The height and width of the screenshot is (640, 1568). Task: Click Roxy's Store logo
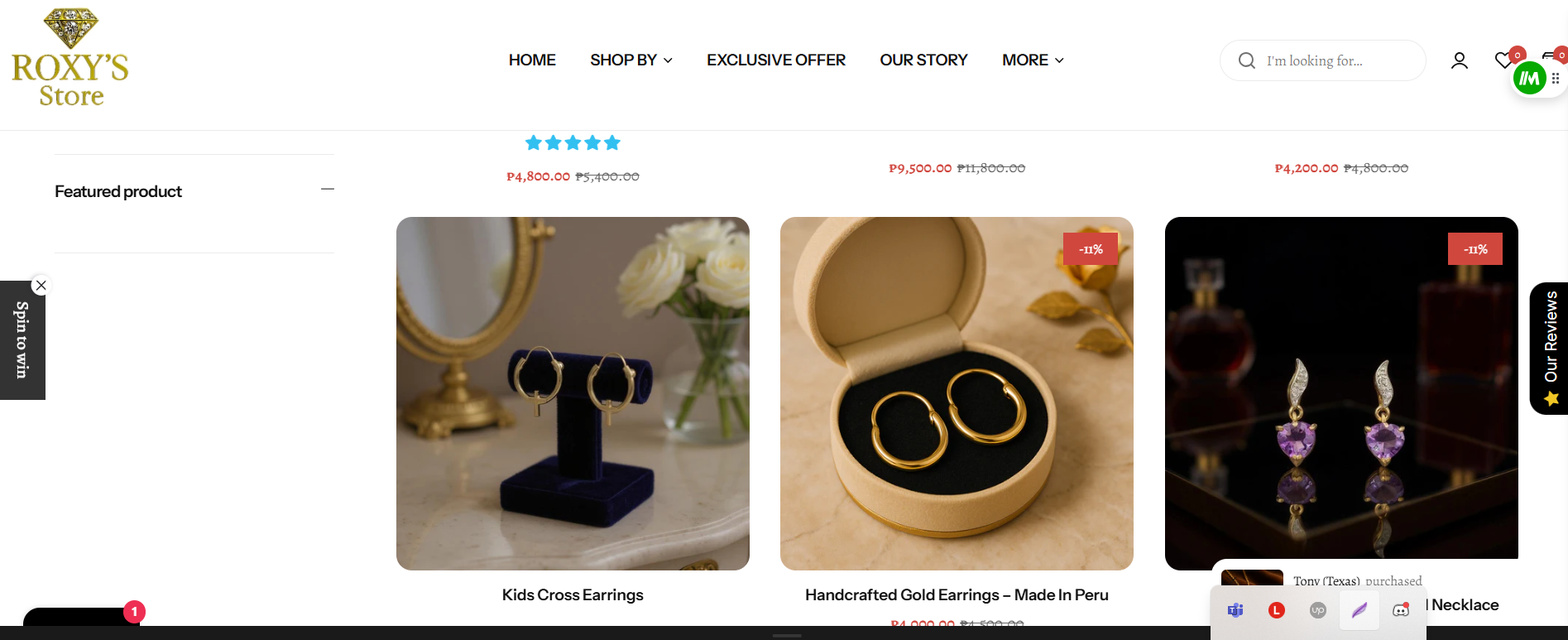pyautogui.click(x=70, y=58)
